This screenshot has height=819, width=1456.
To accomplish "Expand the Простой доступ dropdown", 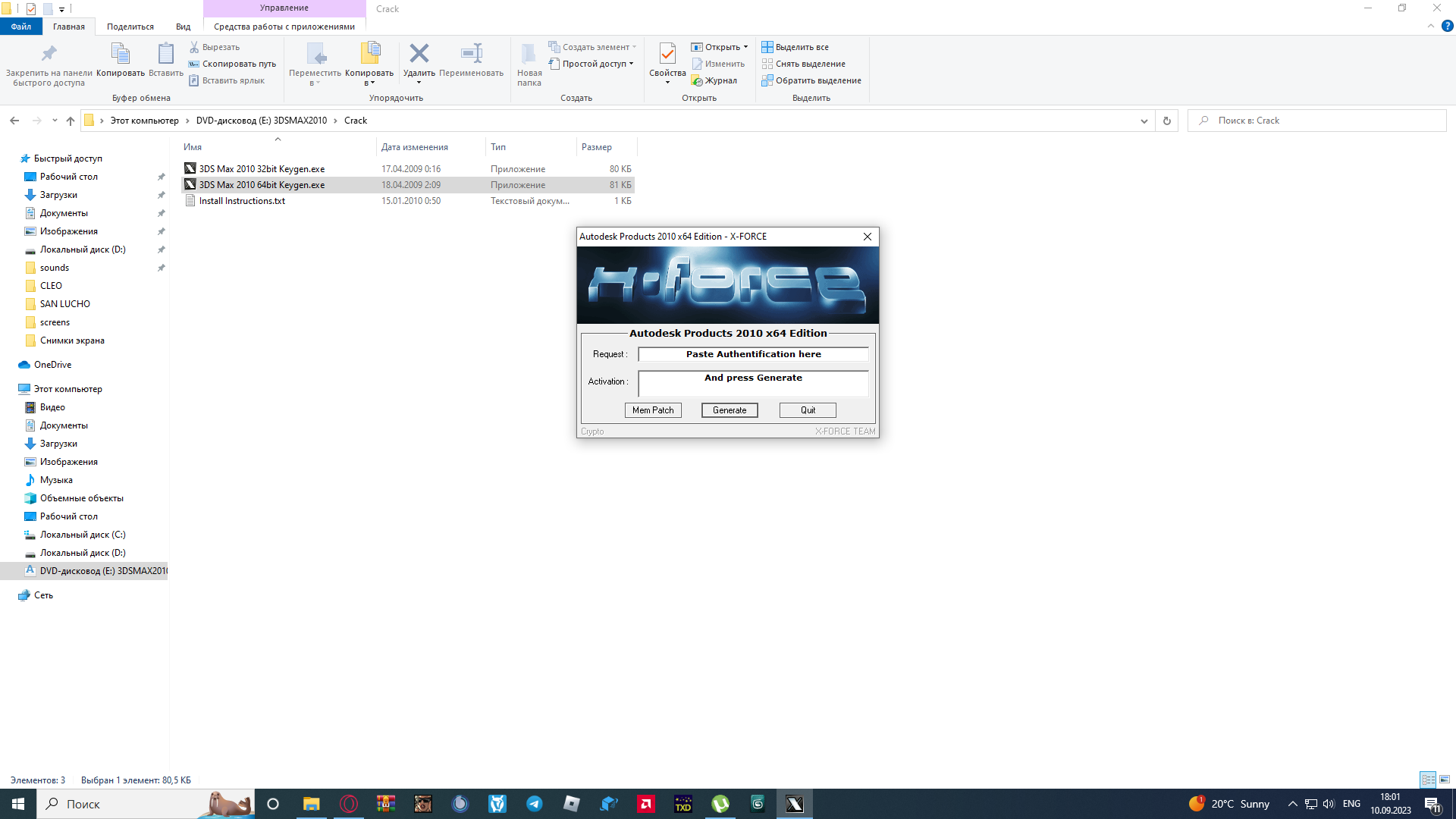I will click(631, 64).
